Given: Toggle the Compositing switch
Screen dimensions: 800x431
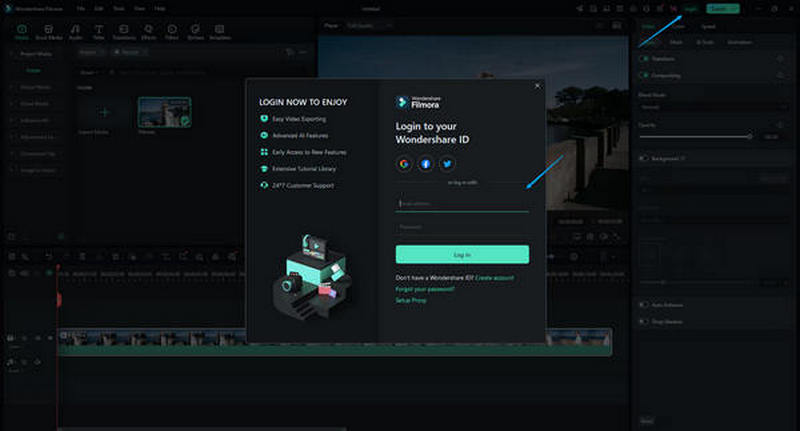Looking at the screenshot, I should click(x=644, y=75).
